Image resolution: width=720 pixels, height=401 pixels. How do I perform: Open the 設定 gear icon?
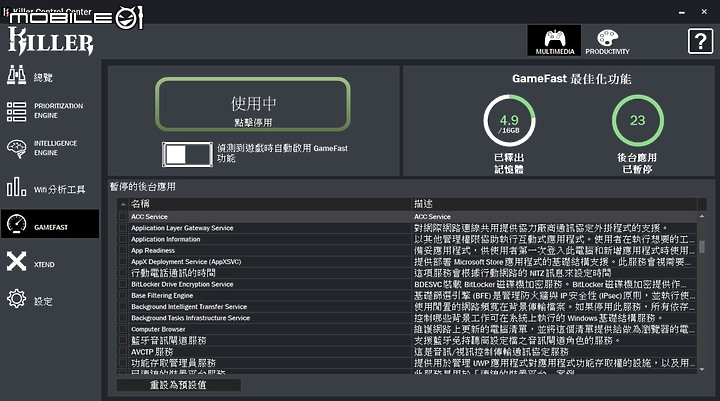coord(17,299)
